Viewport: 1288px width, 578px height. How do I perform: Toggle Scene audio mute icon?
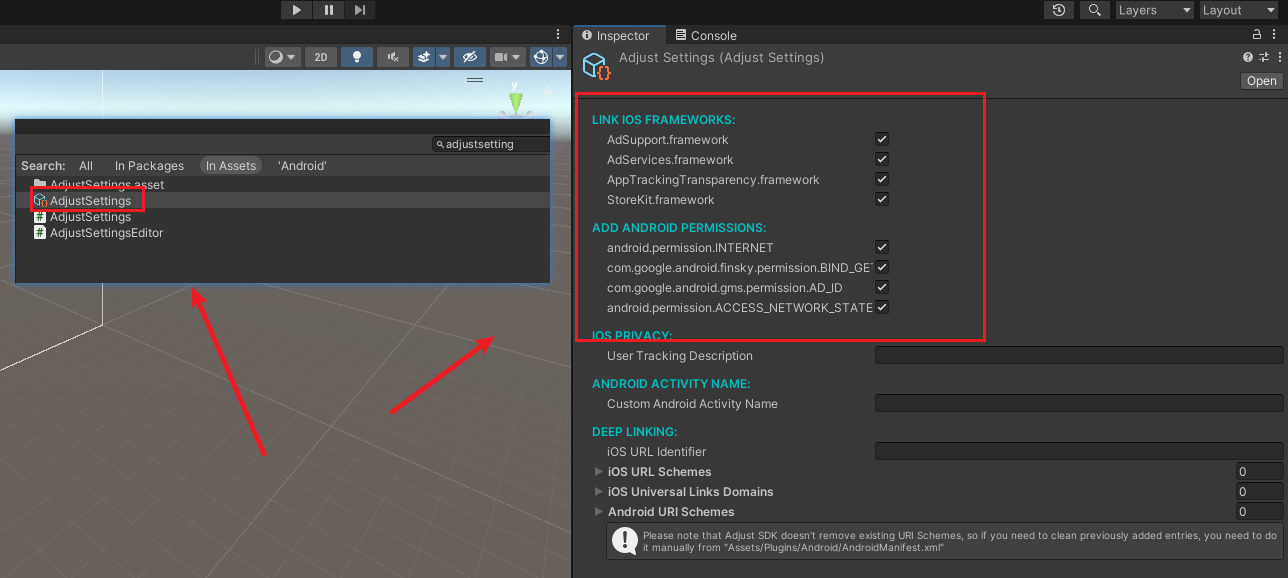tap(394, 57)
